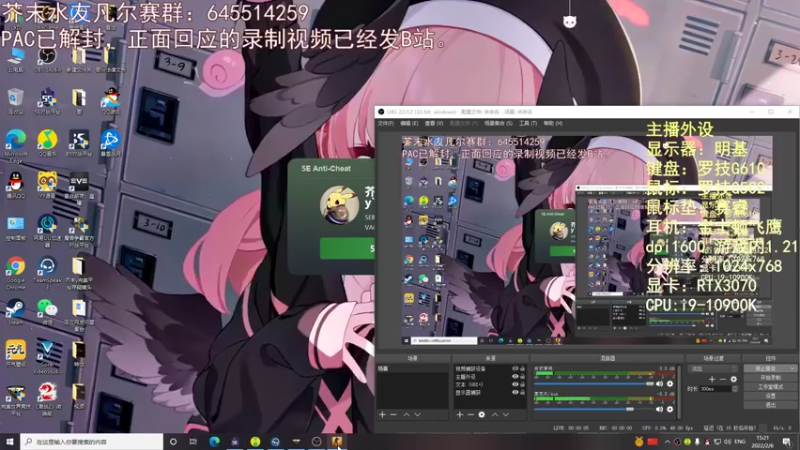Image resolution: width=800 pixels, height=450 pixels.
Task: Open EVE desktop shortcut
Action: pyautogui.click(x=79, y=188)
